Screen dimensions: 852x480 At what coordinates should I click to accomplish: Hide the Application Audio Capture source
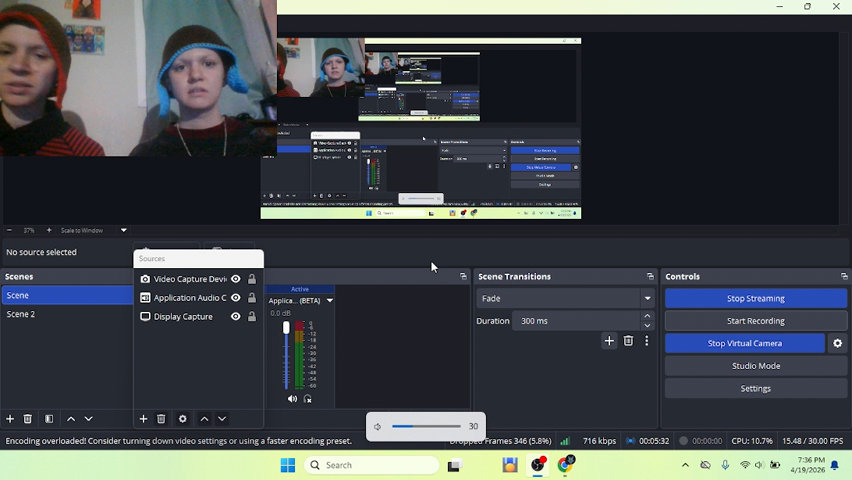point(235,298)
